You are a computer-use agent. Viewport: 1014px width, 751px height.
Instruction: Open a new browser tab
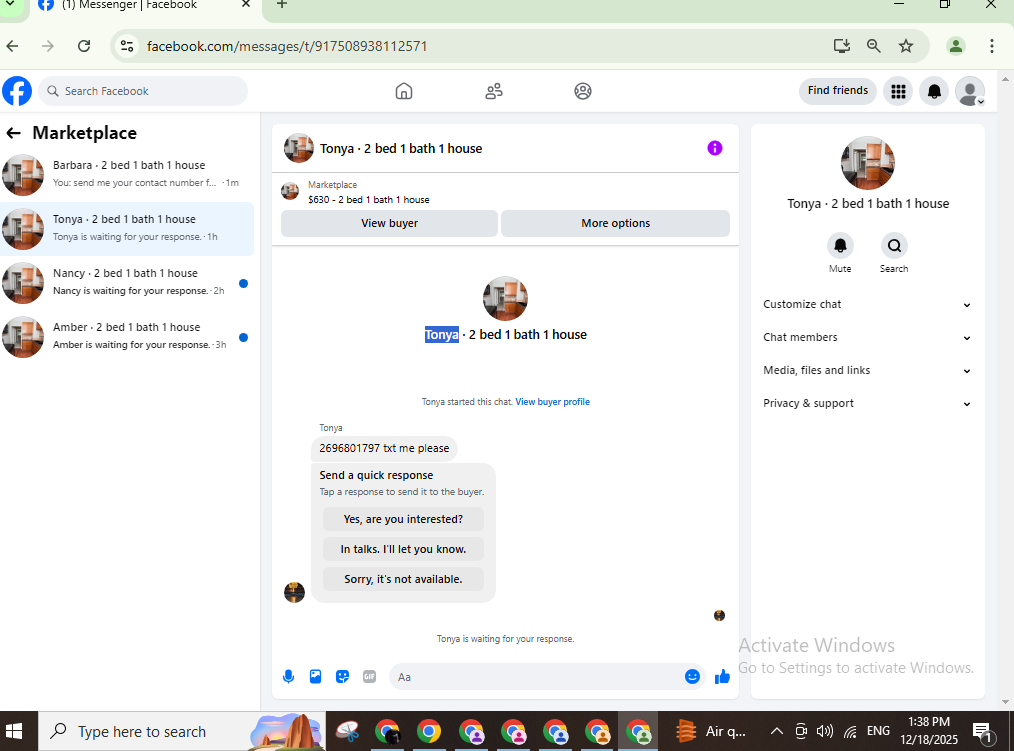pyautogui.click(x=282, y=5)
